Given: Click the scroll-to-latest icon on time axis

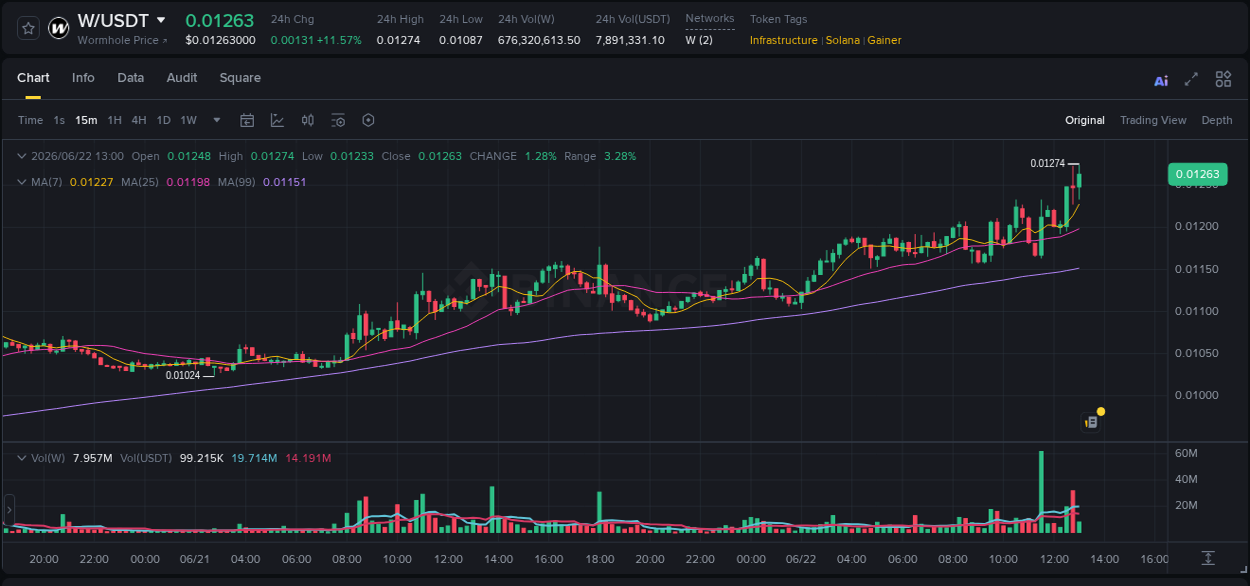Looking at the screenshot, I should (1208, 558).
